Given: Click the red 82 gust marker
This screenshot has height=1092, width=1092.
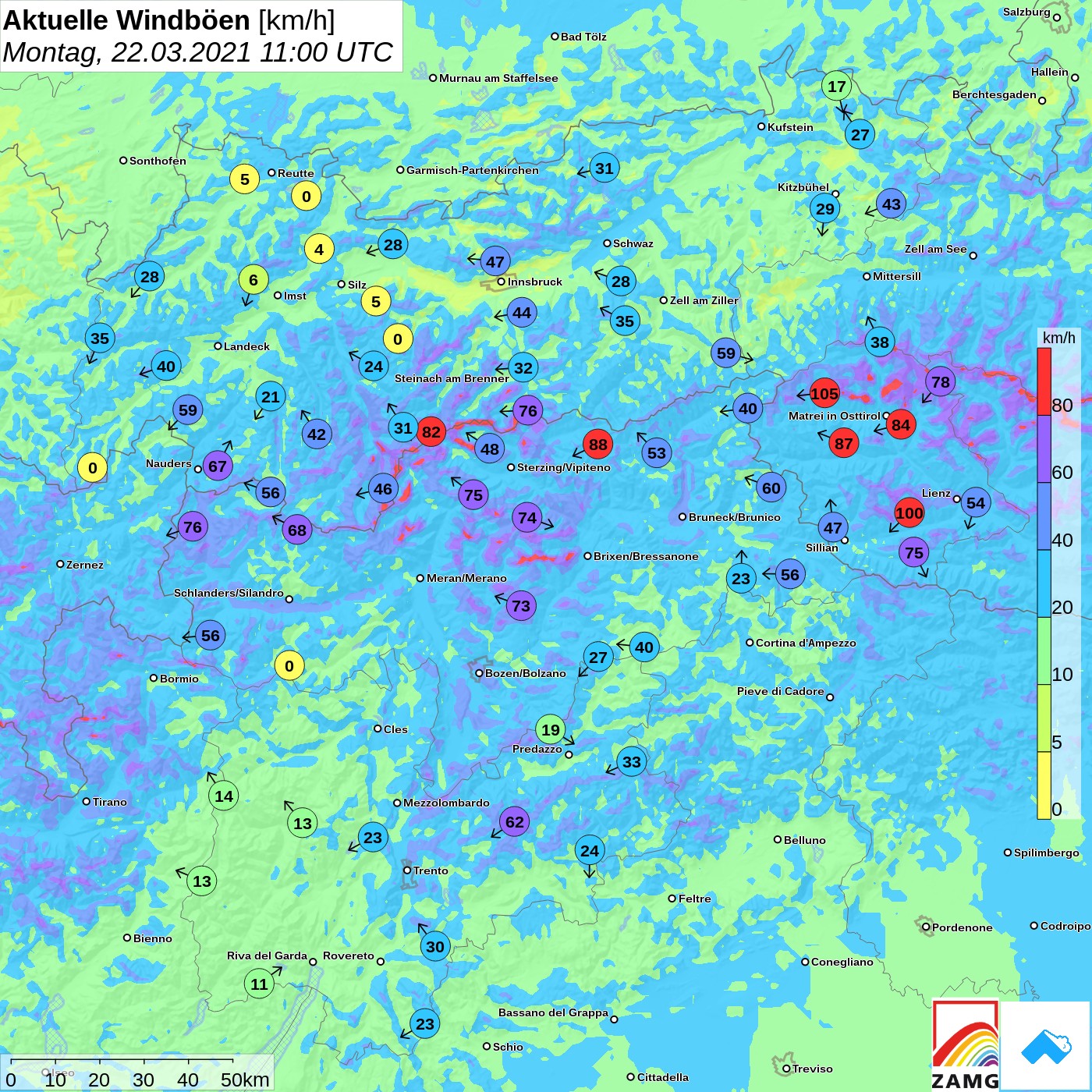Looking at the screenshot, I should click(431, 432).
